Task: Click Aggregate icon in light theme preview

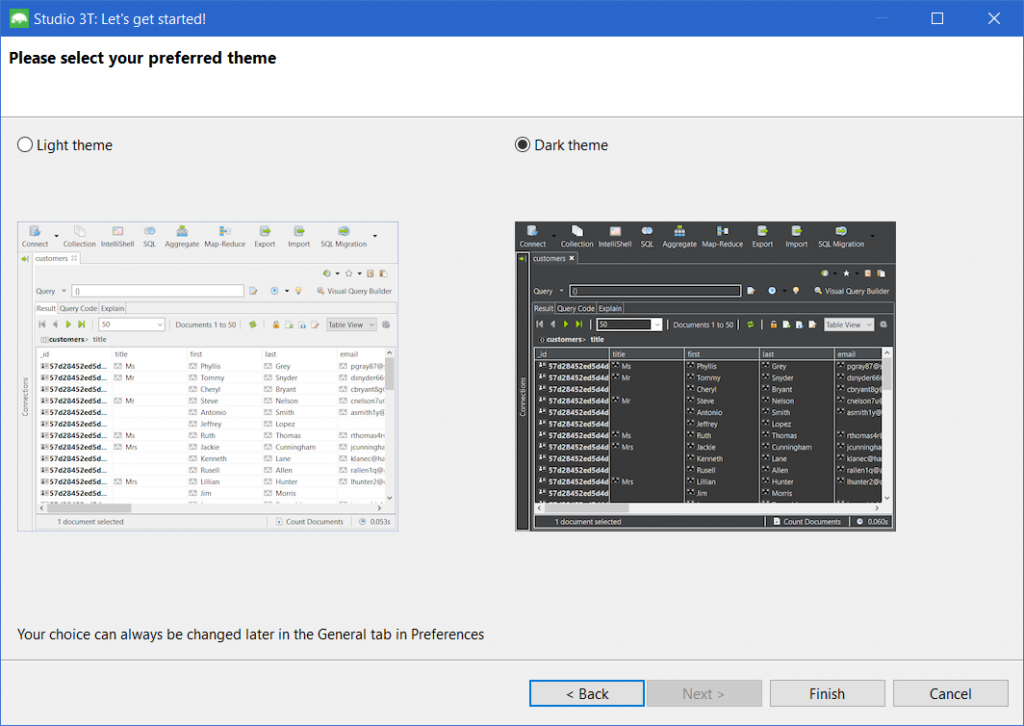Action: click(182, 231)
